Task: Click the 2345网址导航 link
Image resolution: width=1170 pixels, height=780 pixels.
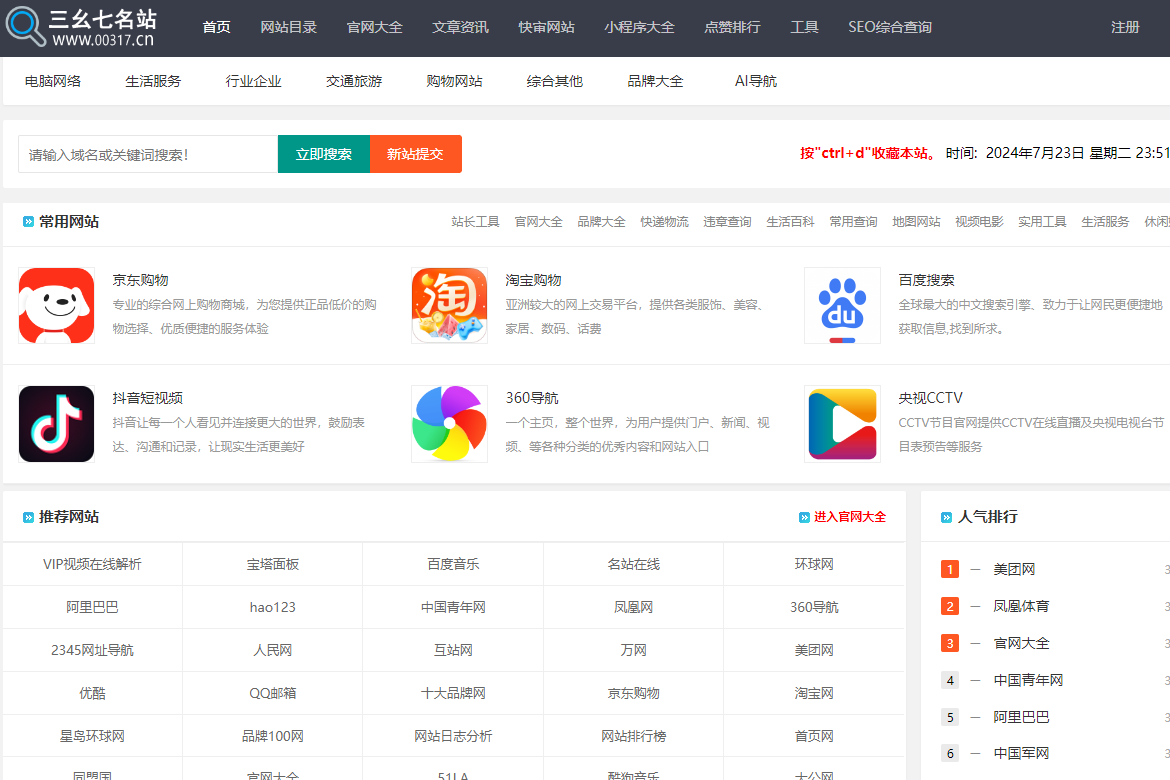Action: (93, 651)
